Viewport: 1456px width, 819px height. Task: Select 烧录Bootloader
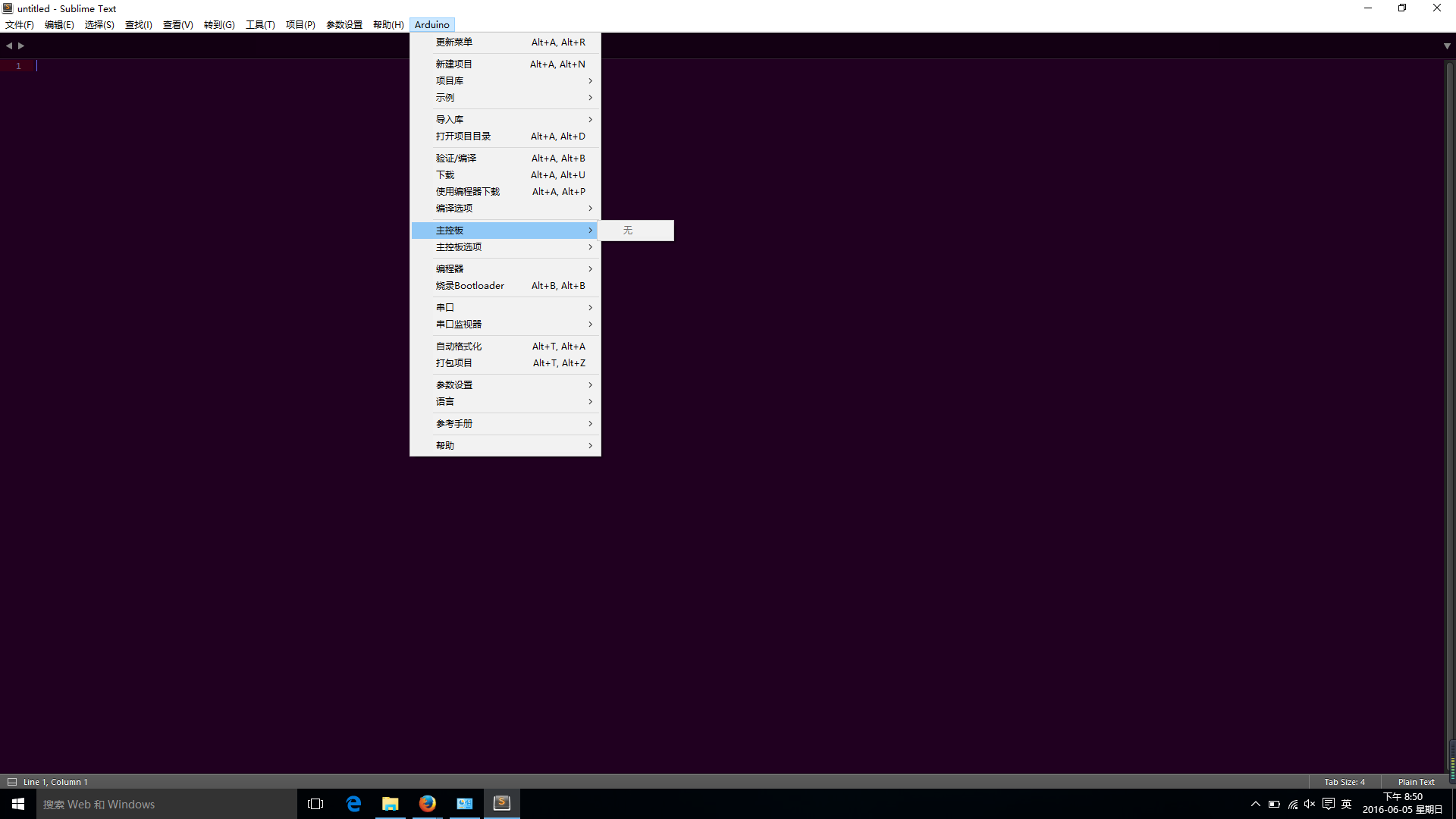click(506, 286)
